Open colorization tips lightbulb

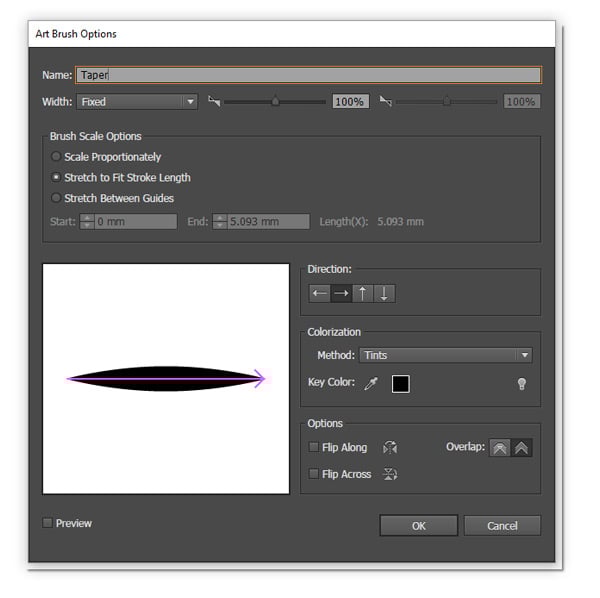click(x=522, y=383)
